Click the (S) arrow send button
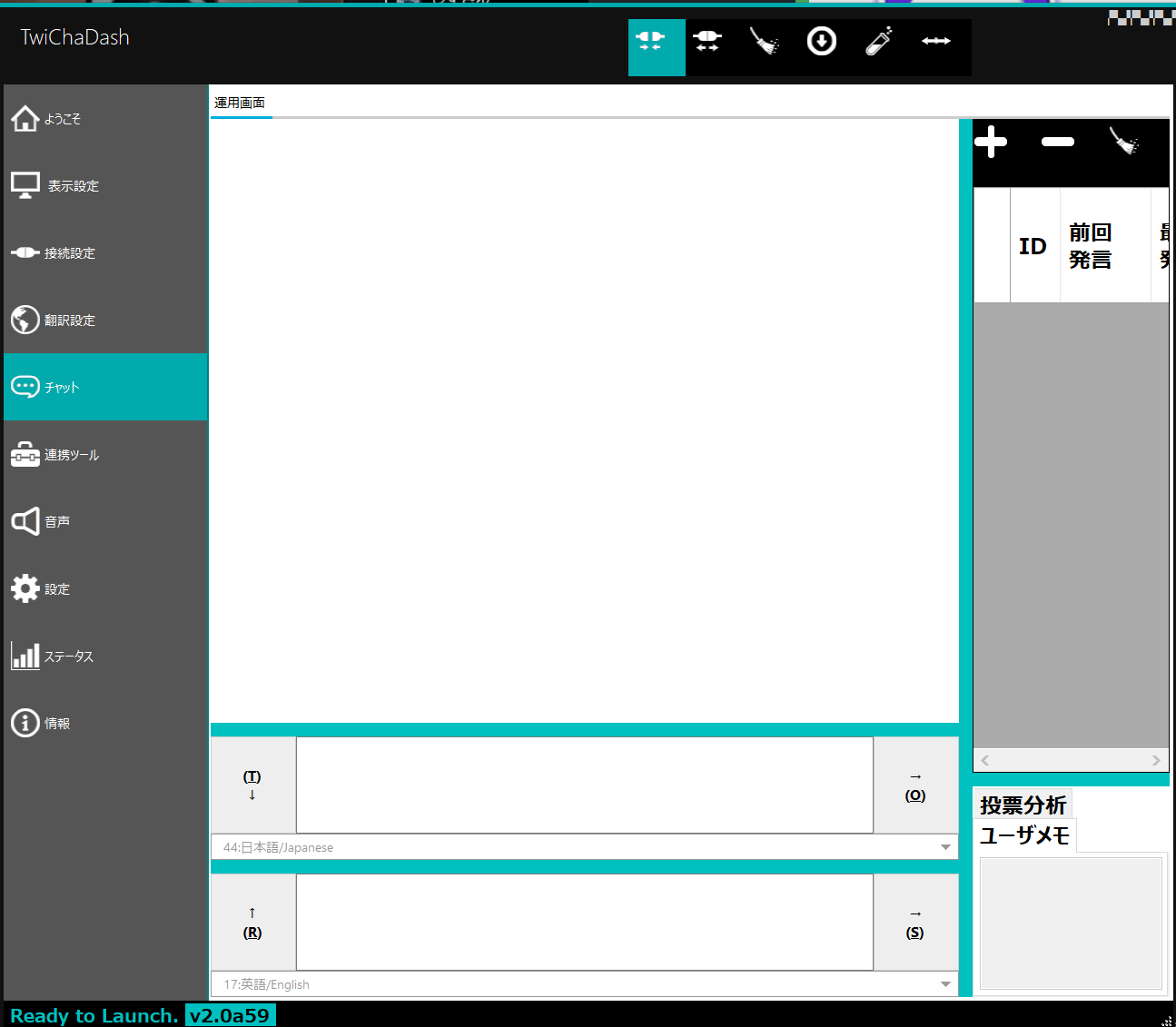Image resolution: width=1176 pixels, height=1027 pixels. point(915,923)
